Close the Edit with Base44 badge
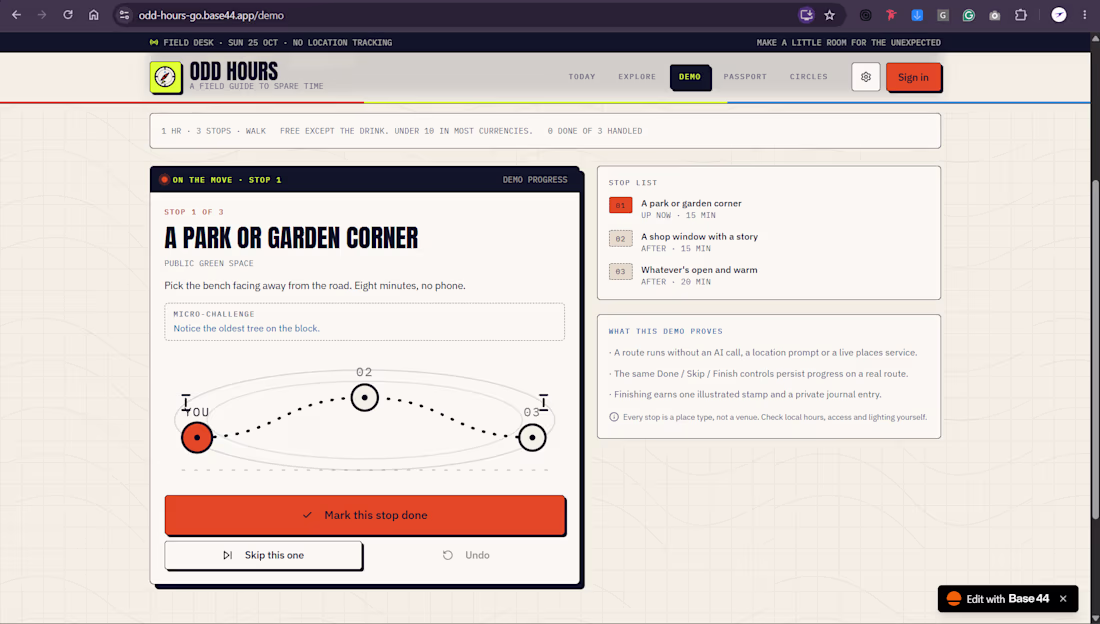The image size is (1100, 624). tap(1063, 599)
